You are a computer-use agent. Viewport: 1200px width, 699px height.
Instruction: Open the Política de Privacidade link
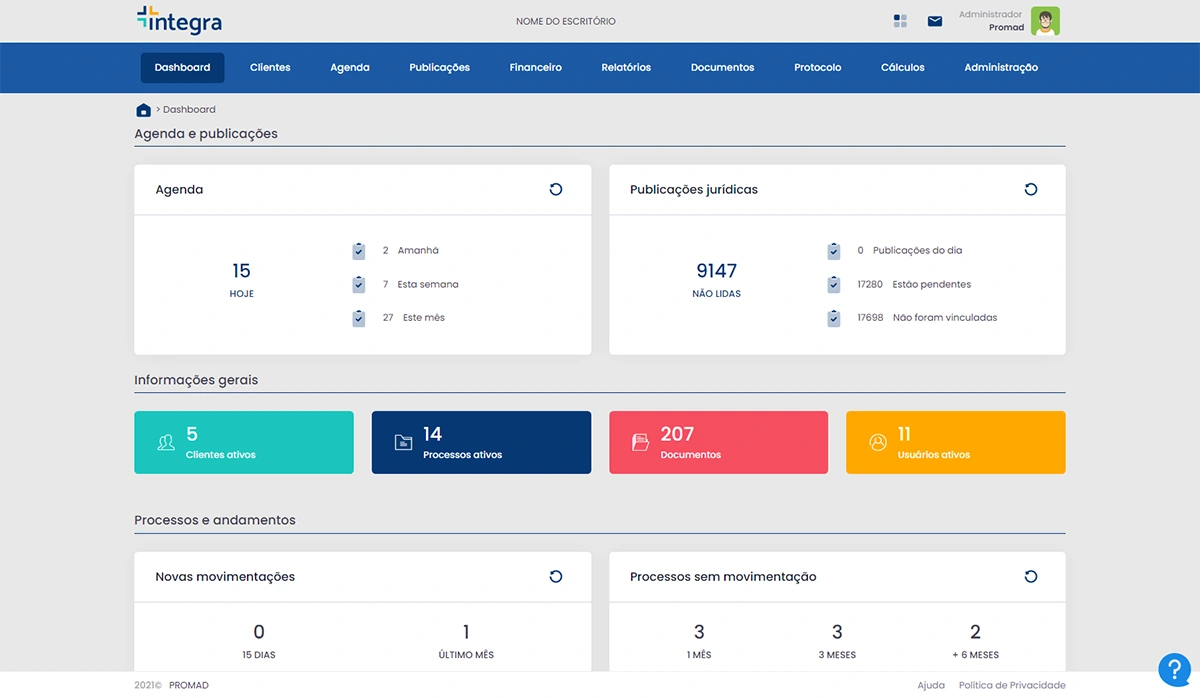coord(1011,685)
